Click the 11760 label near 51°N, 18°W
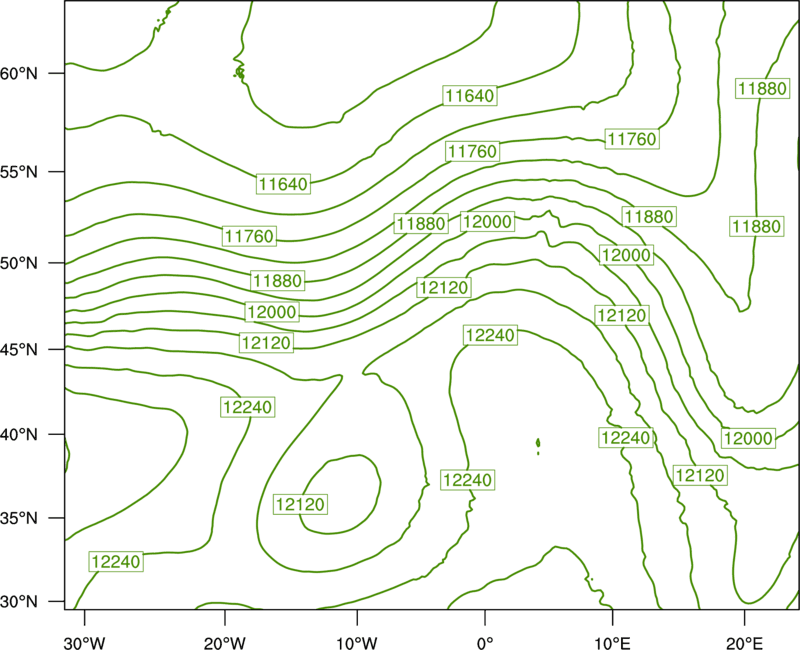This screenshot has height=650, width=800. point(249,236)
